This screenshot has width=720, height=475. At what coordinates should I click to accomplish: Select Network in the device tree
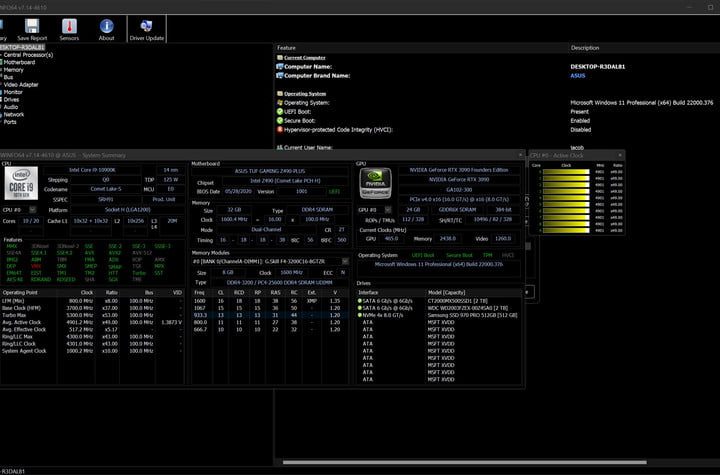pyautogui.click(x=14, y=114)
